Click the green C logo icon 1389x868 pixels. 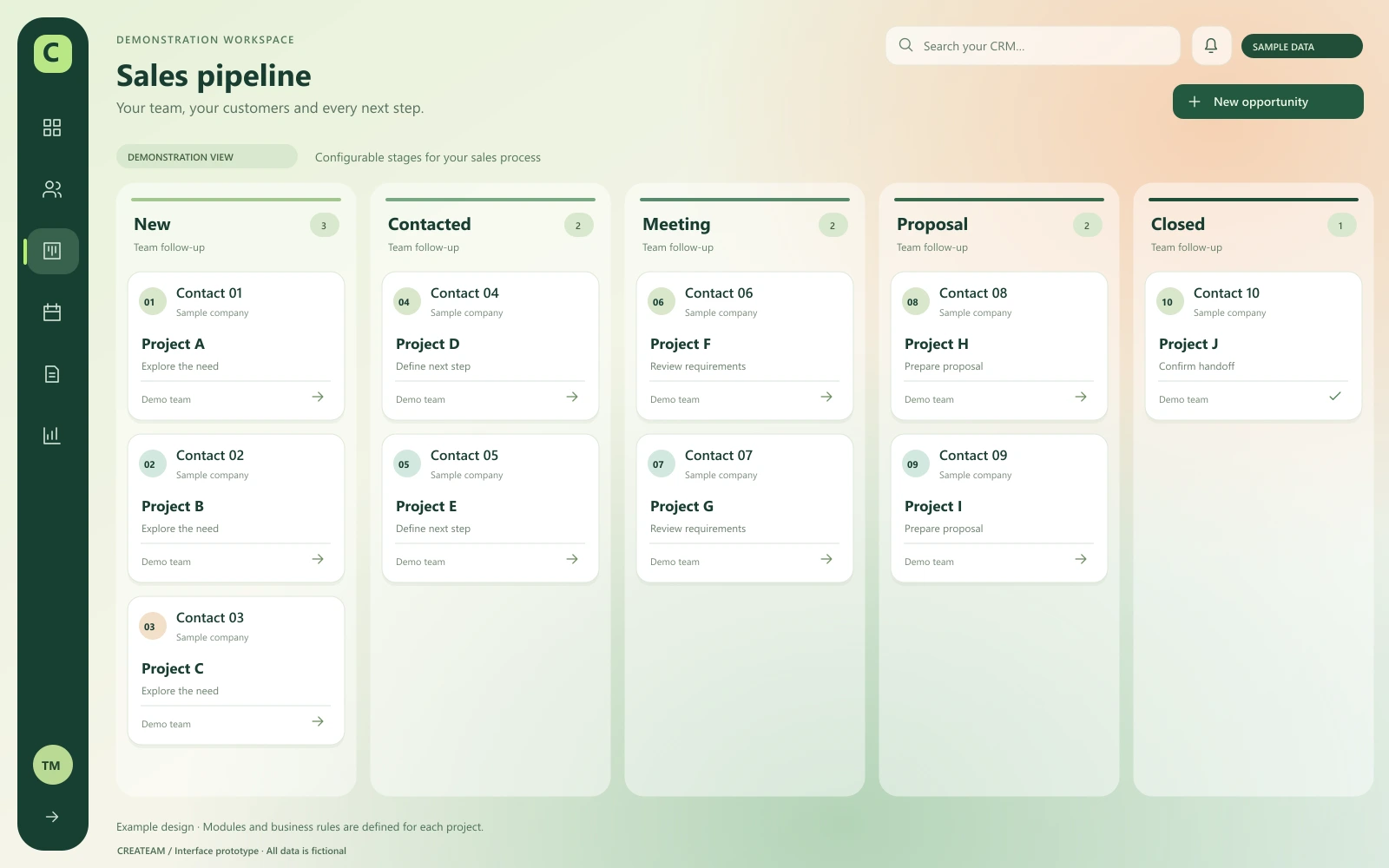point(53,53)
